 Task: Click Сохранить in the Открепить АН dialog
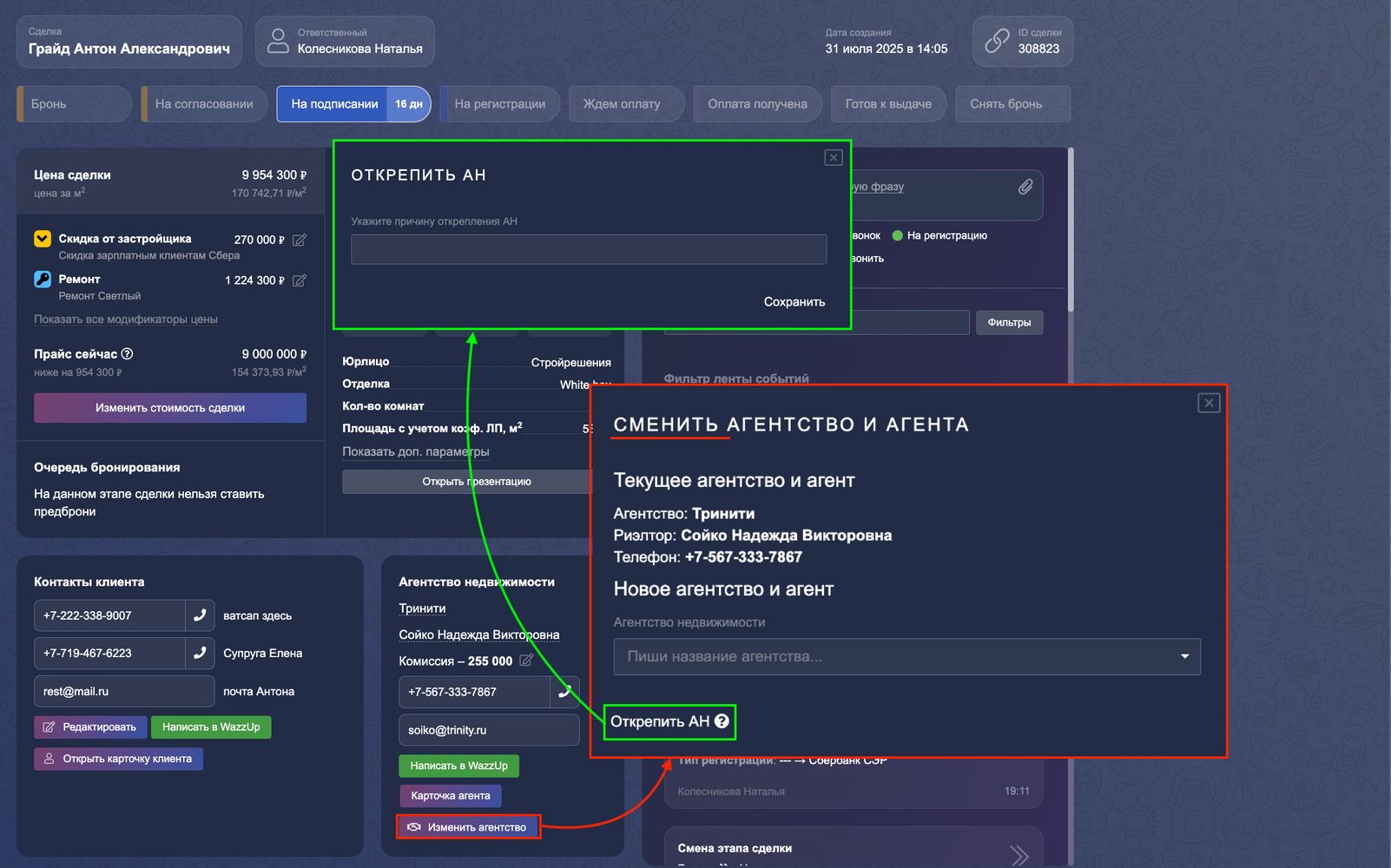(794, 302)
